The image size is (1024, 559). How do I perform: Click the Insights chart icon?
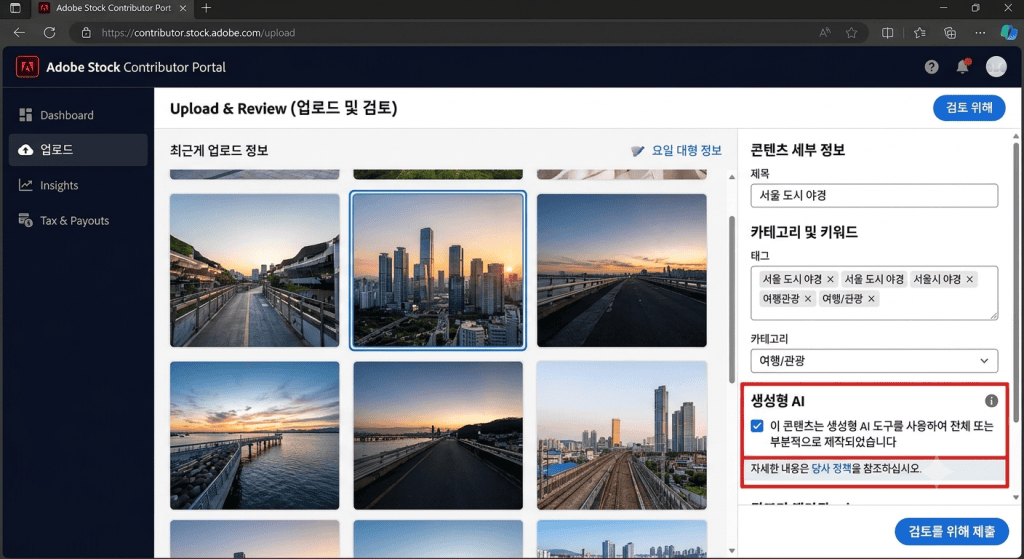coord(25,185)
